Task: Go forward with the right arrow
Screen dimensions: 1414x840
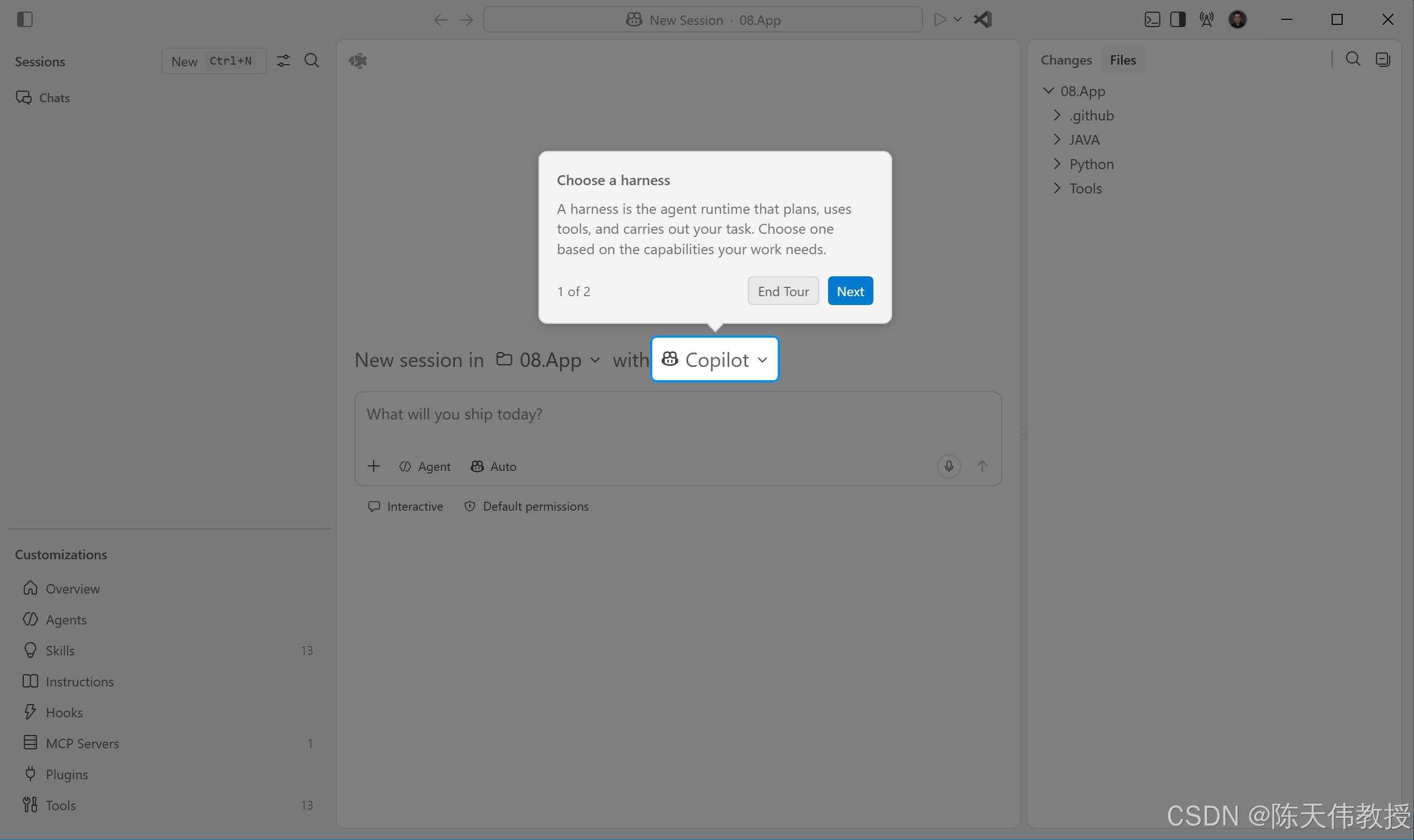Action: pyautogui.click(x=467, y=20)
